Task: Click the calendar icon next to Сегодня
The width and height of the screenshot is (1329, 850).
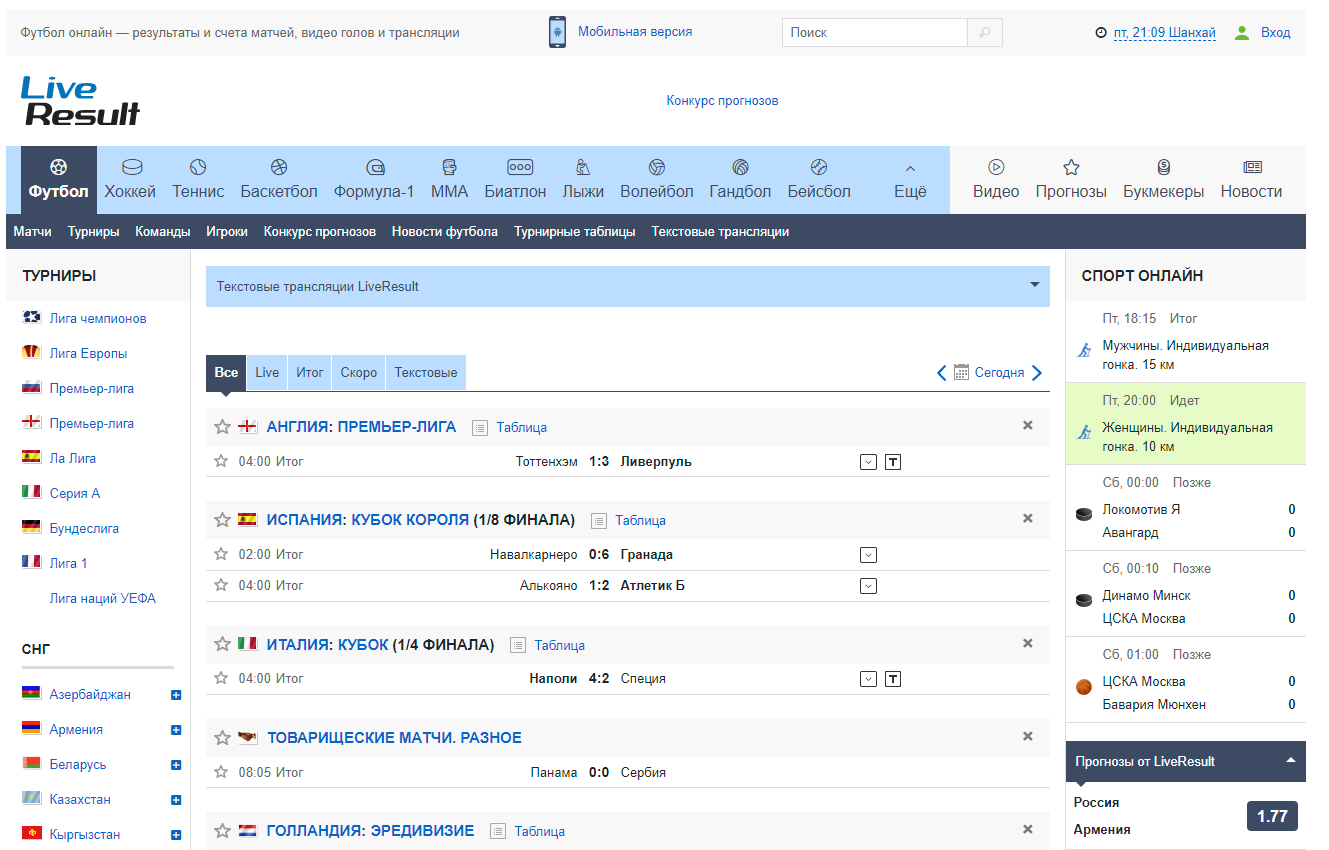Action: tap(961, 373)
